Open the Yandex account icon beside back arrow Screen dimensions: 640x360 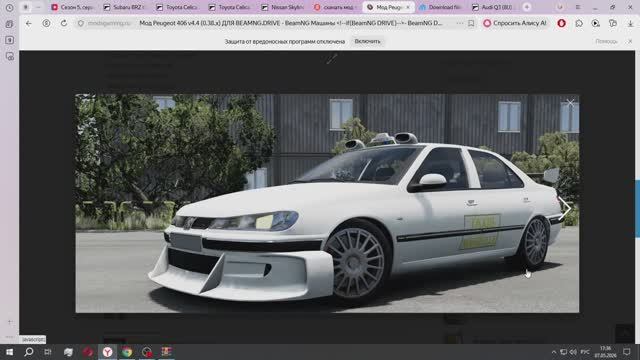[x=47, y=24]
